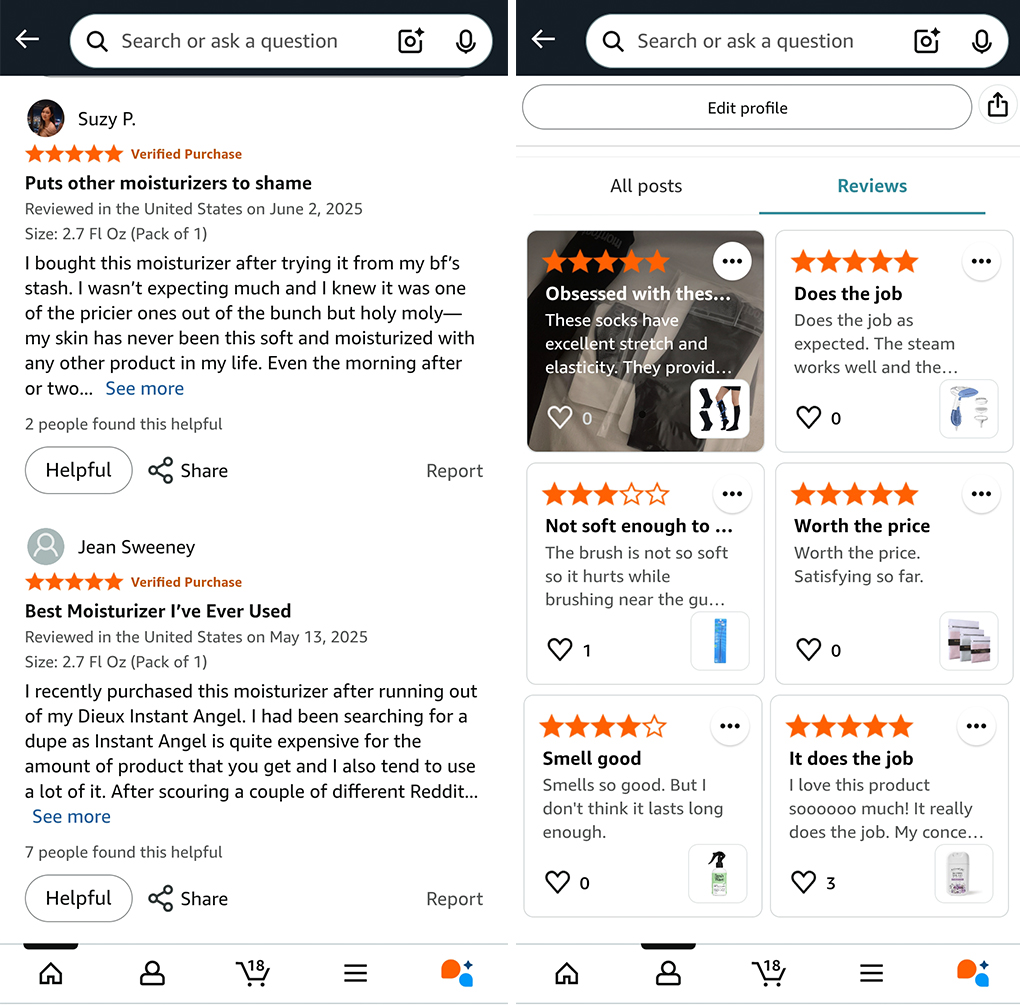Tap the share profile icon beside Edit profile

pos(998,105)
